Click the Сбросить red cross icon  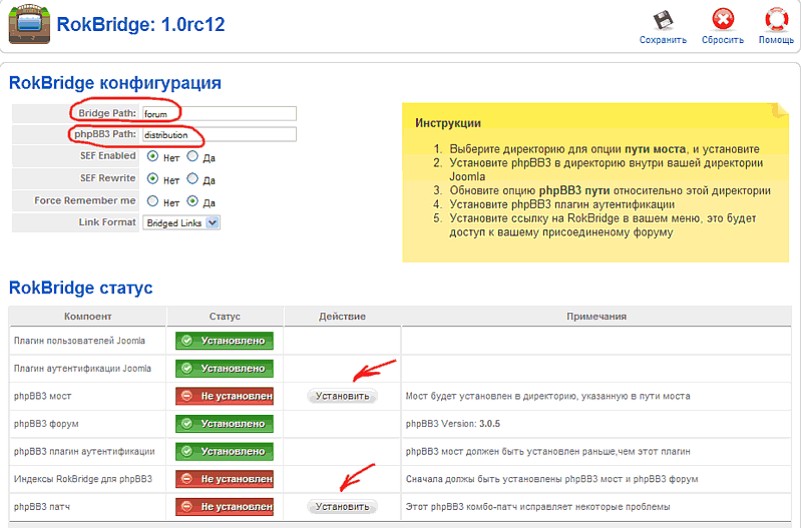(723, 20)
